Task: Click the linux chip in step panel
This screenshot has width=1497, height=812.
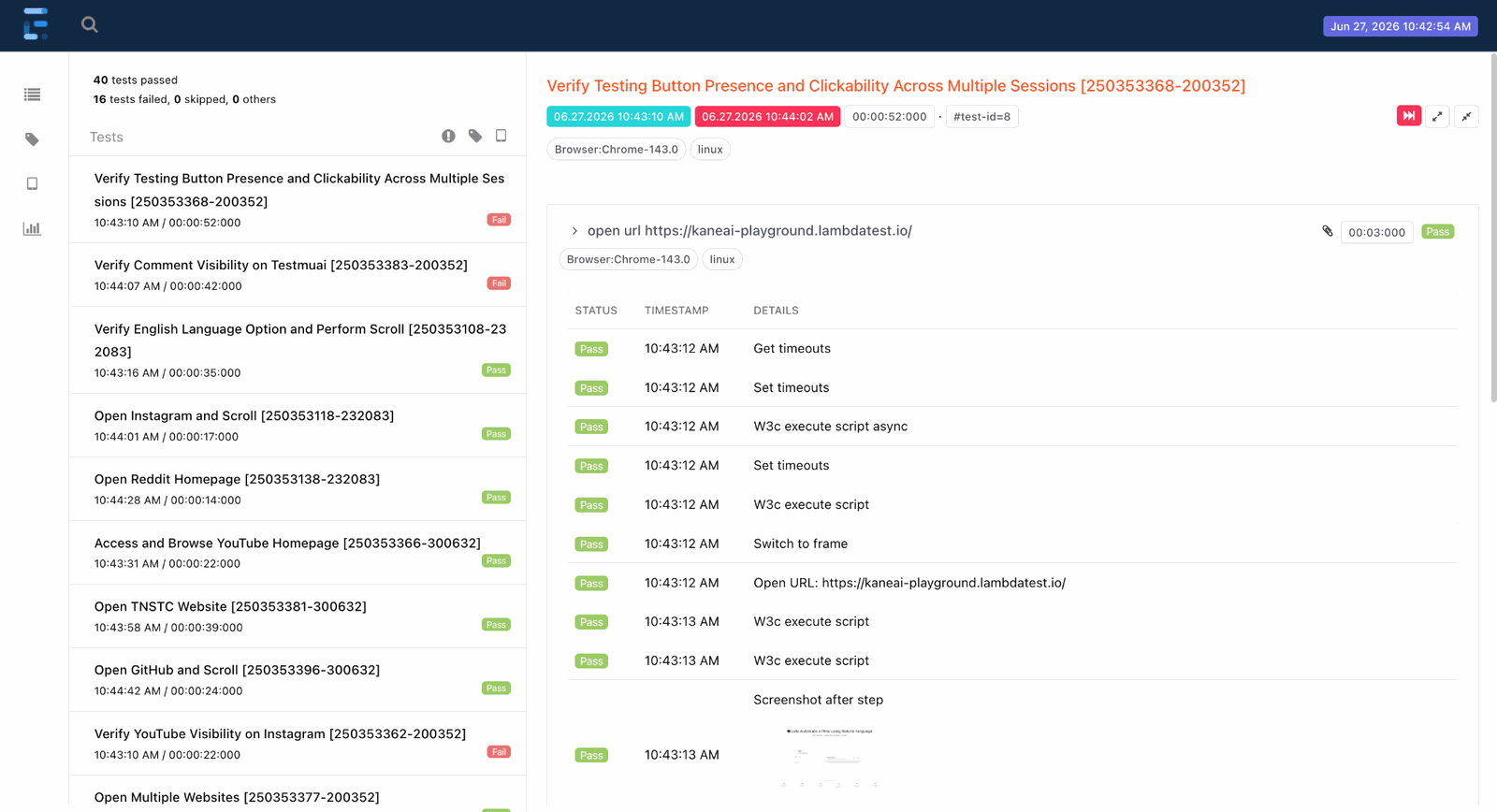Action: [722, 260]
